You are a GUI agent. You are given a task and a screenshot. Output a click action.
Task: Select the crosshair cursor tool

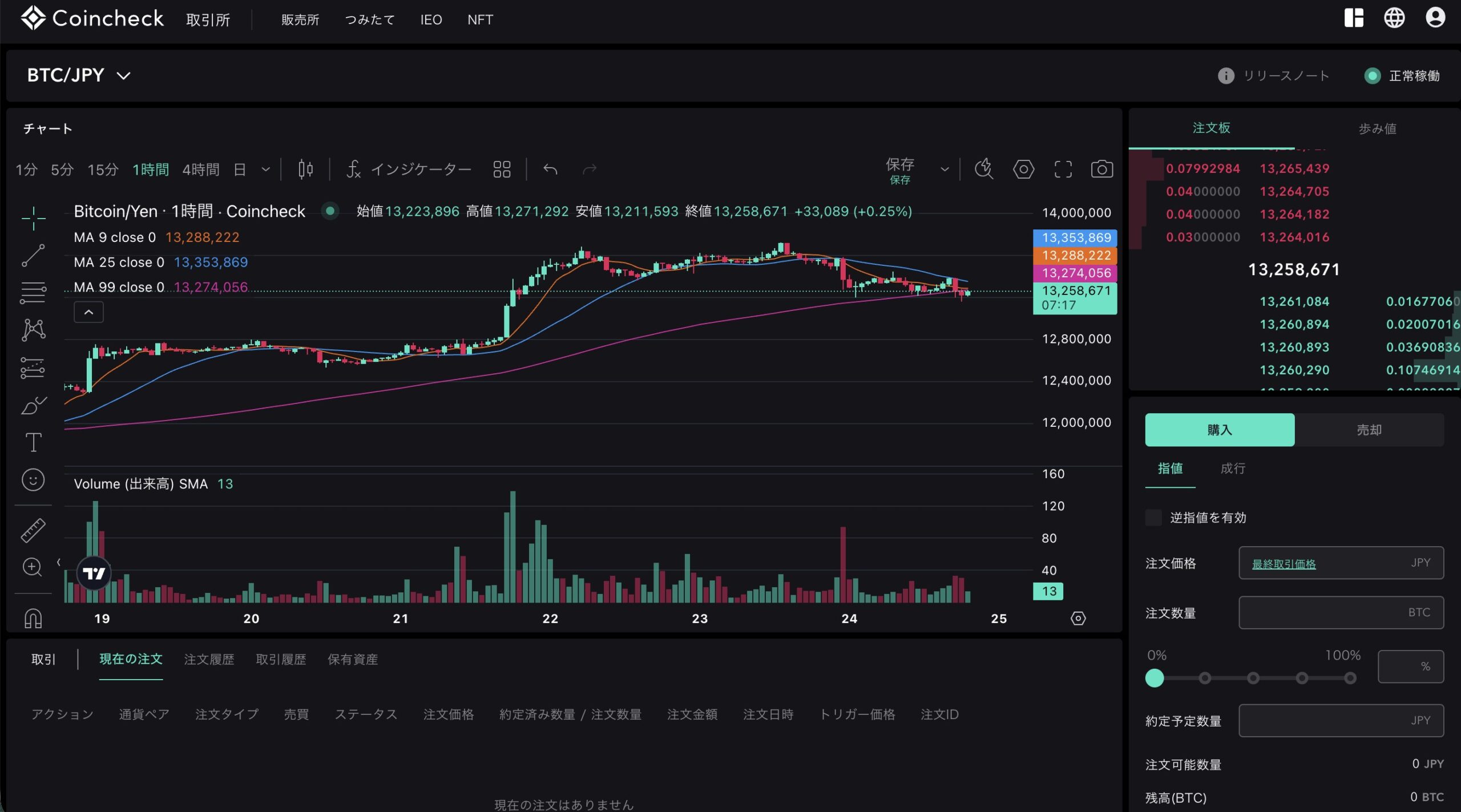[x=33, y=218]
